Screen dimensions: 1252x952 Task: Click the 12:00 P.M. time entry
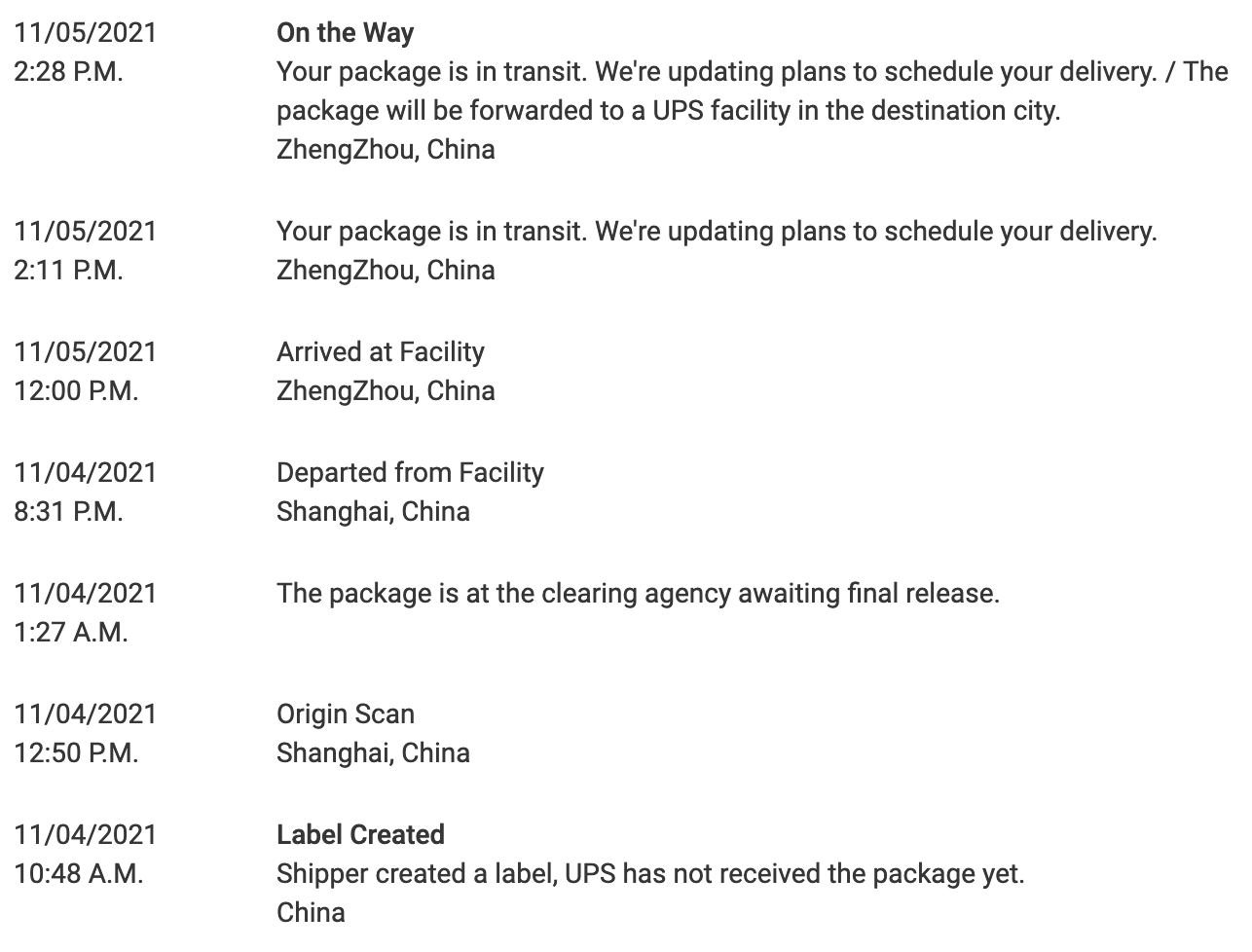[76, 391]
